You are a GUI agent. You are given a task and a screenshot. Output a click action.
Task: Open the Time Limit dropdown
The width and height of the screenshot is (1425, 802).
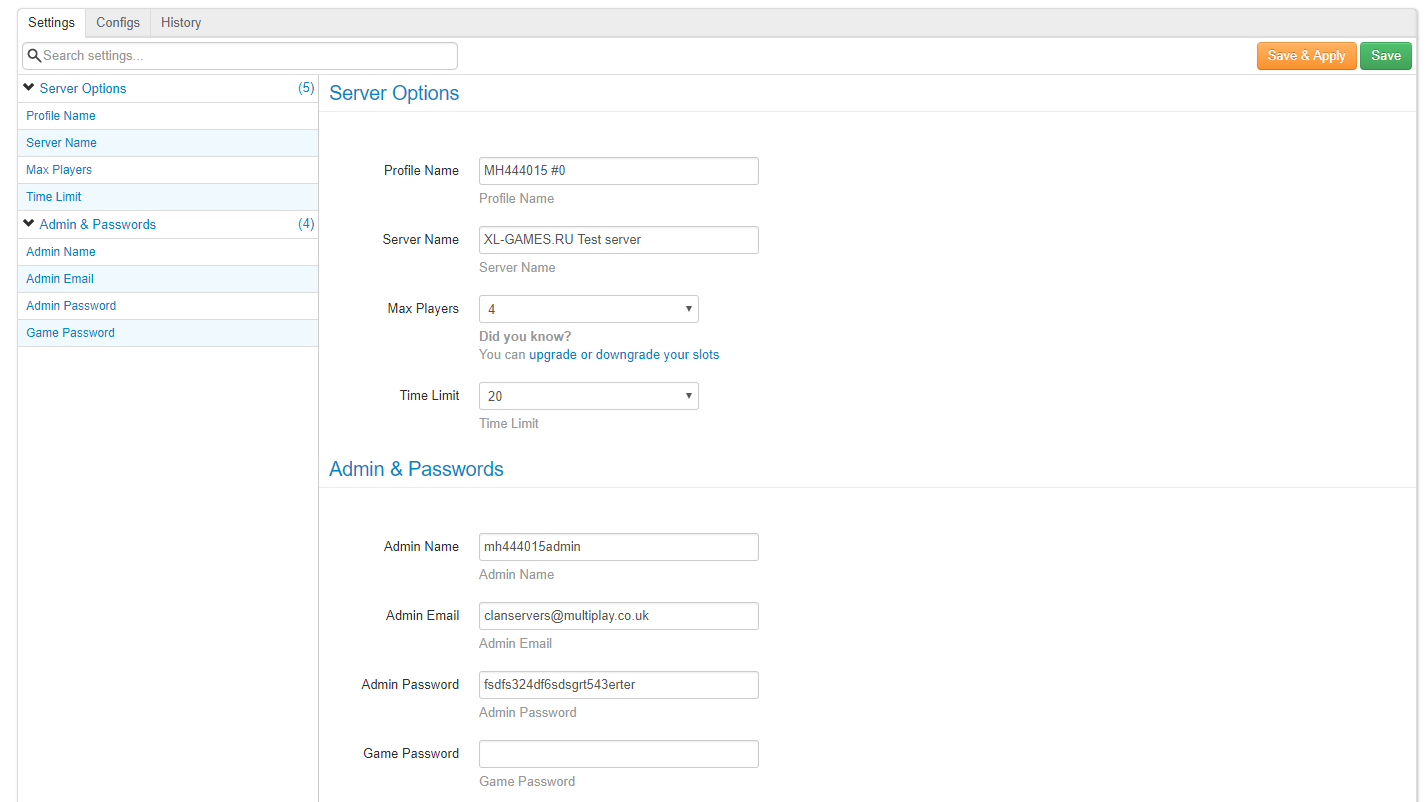tap(588, 396)
